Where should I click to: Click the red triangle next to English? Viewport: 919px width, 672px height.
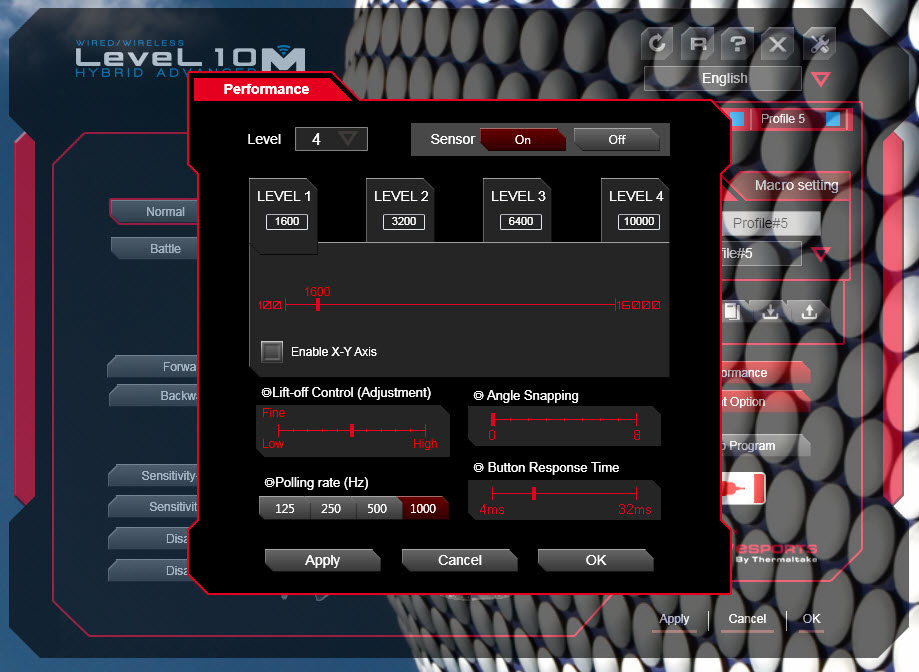(821, 79)
